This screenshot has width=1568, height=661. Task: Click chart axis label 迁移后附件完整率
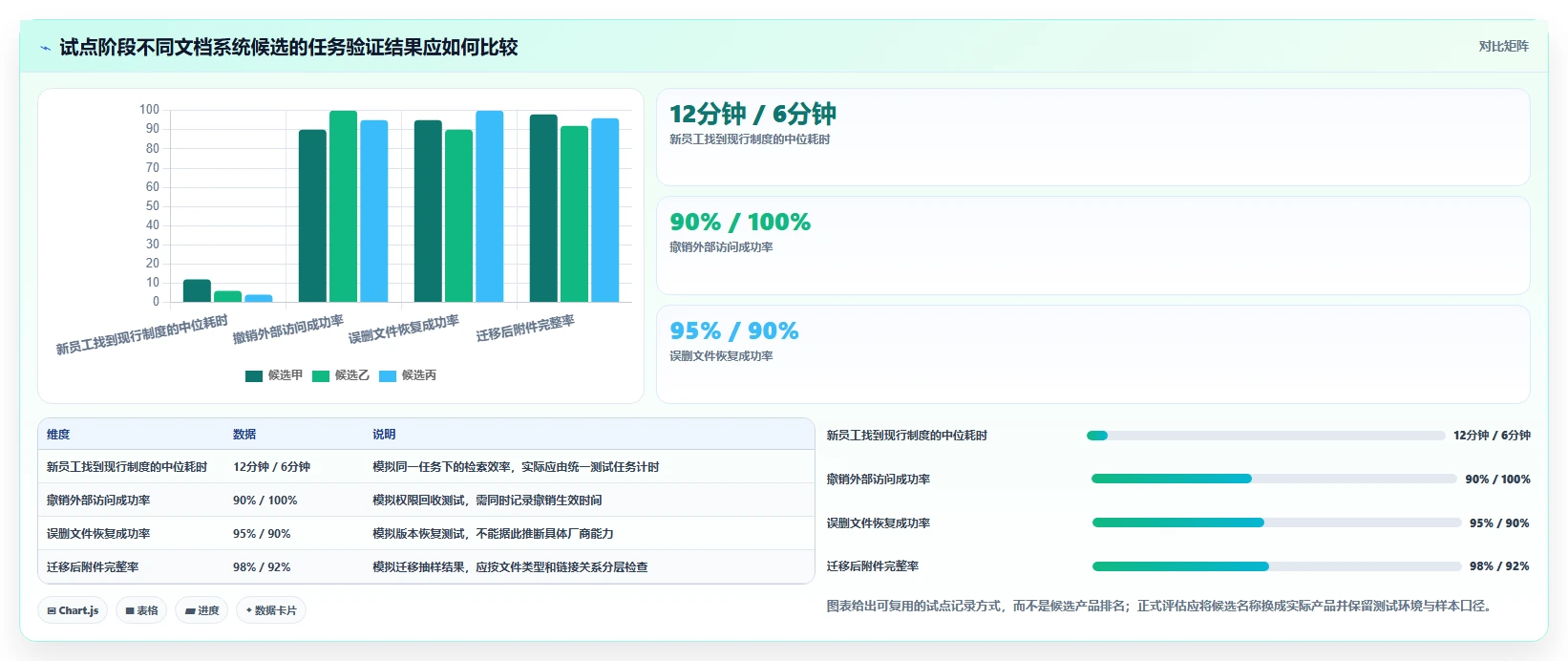(525, 328)
